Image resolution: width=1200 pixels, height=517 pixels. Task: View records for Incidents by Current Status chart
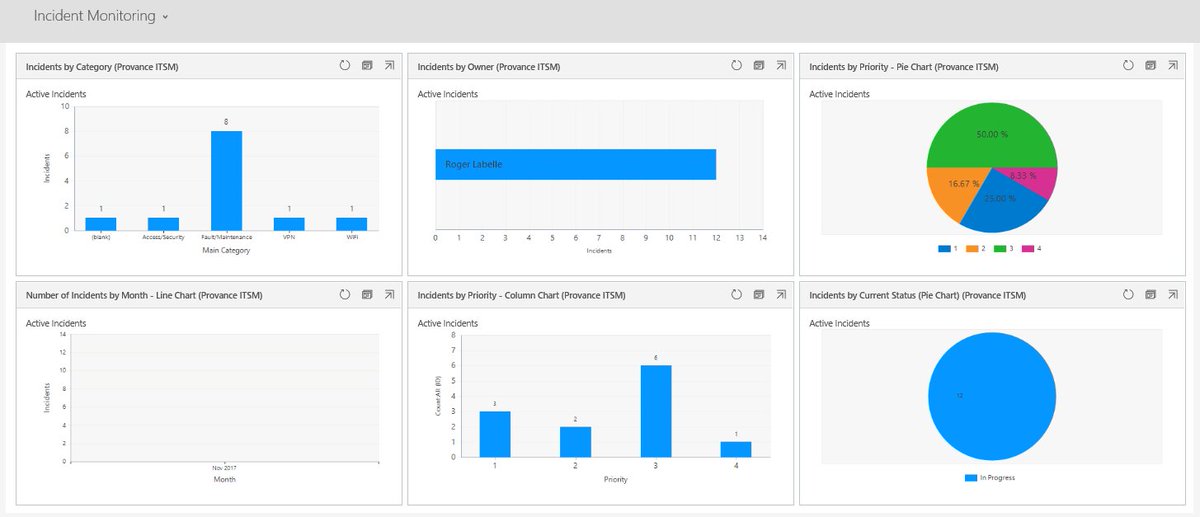[x=1150, y=295]
